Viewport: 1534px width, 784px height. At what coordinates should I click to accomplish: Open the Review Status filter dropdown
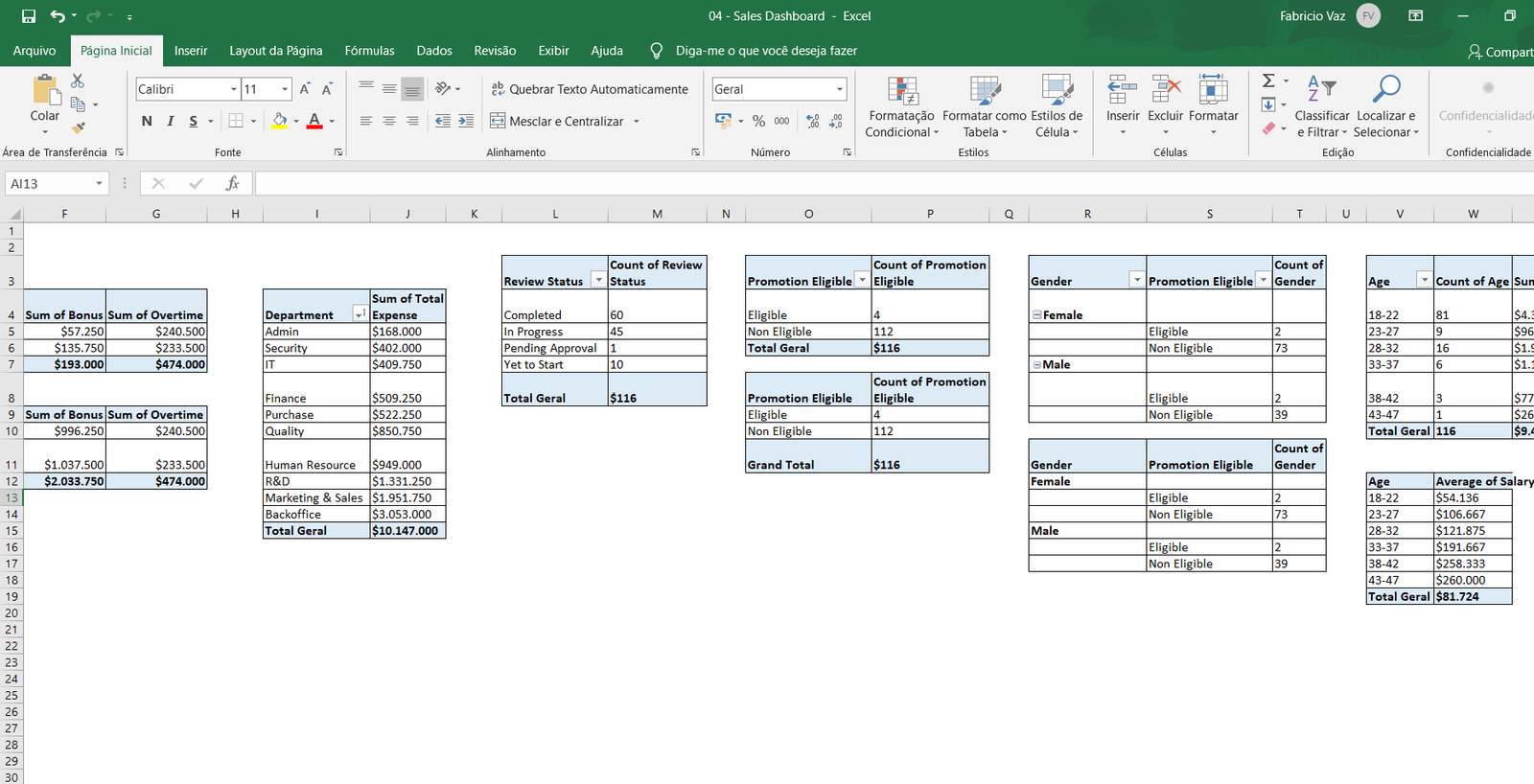click(598, 281)
